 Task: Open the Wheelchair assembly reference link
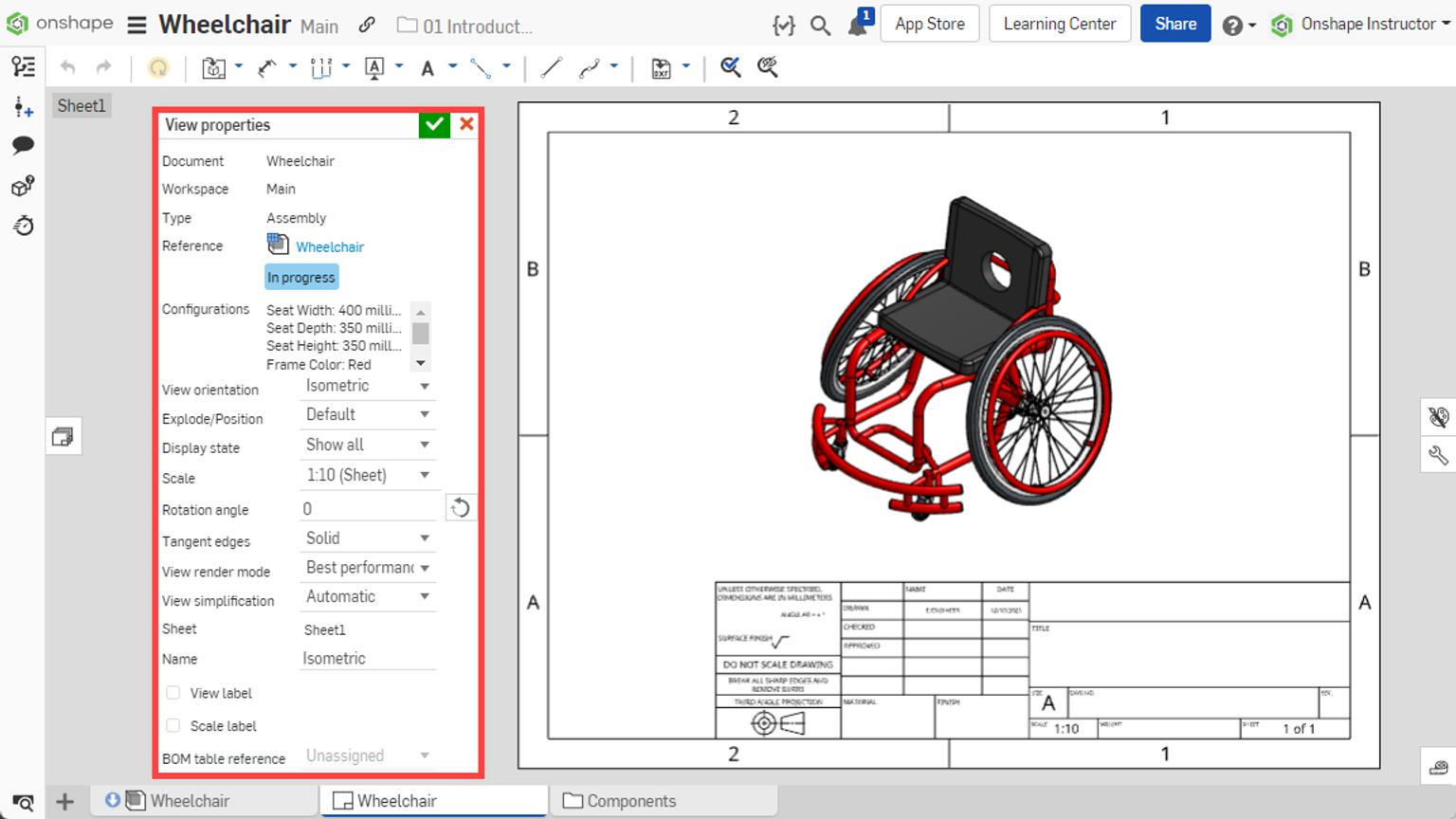click(329, 246)
